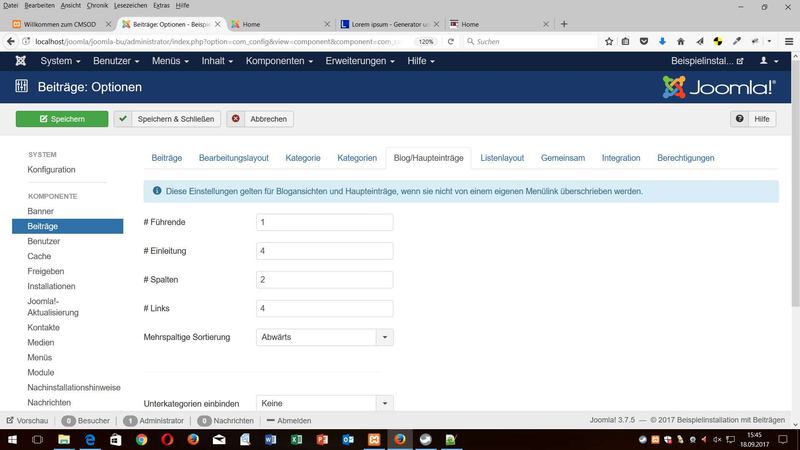Open Unterkategorien einbinden dropdown
This screenshot has width=800, height=450.
pyautogui.click(x=324, y=403)
